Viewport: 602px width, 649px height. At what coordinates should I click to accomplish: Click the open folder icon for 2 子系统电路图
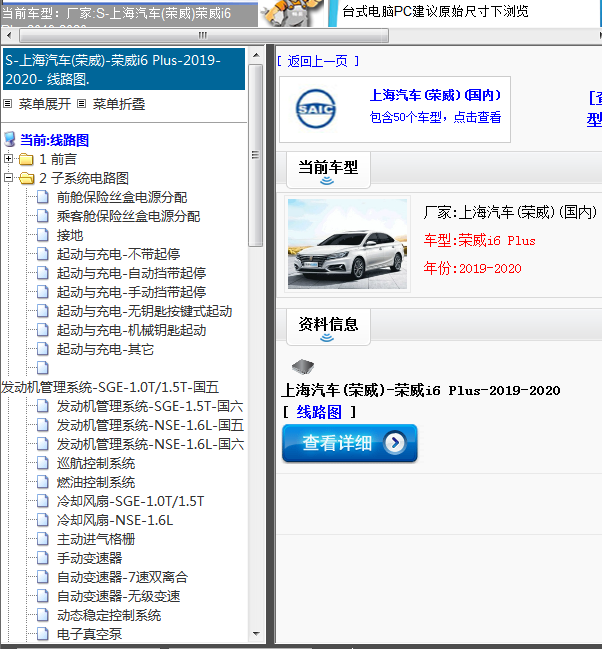pos(26,178)
